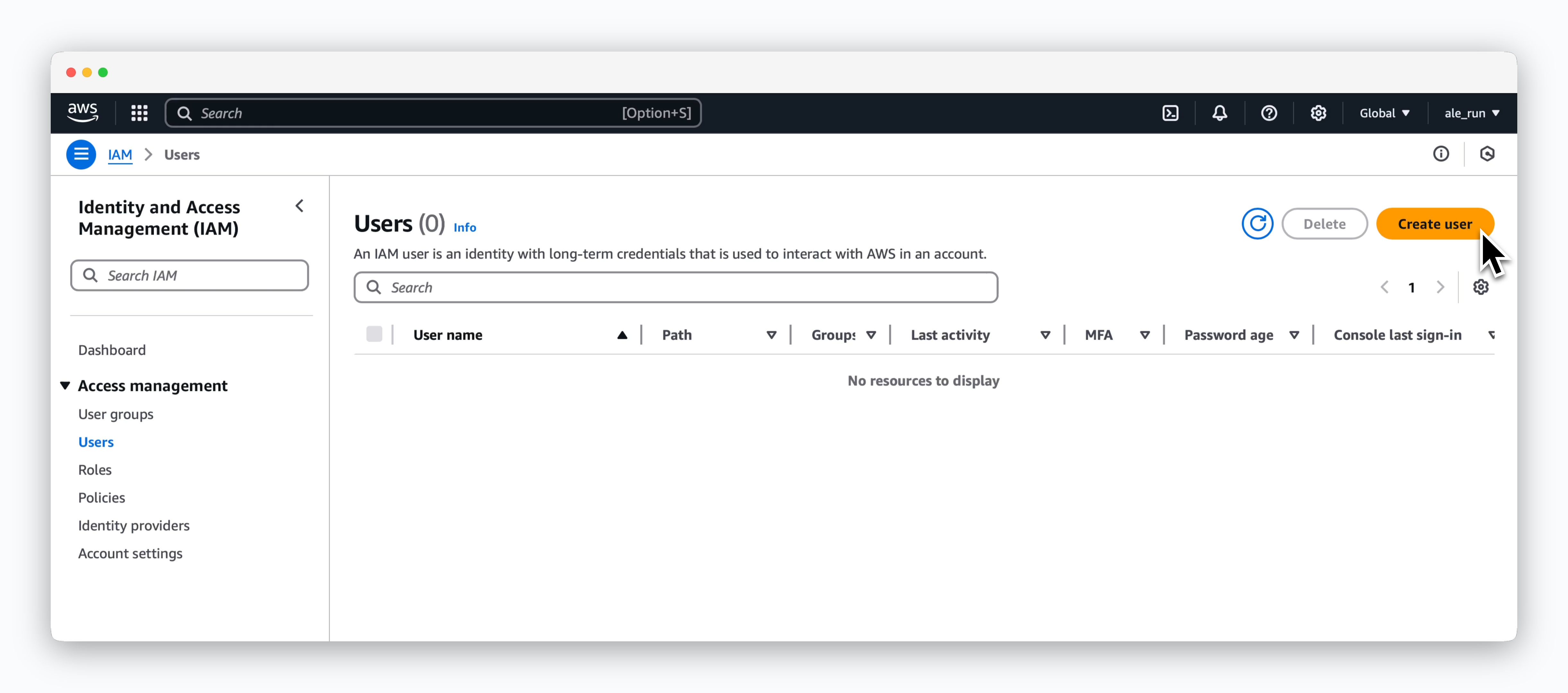Select Users in the side navigation

96,442
